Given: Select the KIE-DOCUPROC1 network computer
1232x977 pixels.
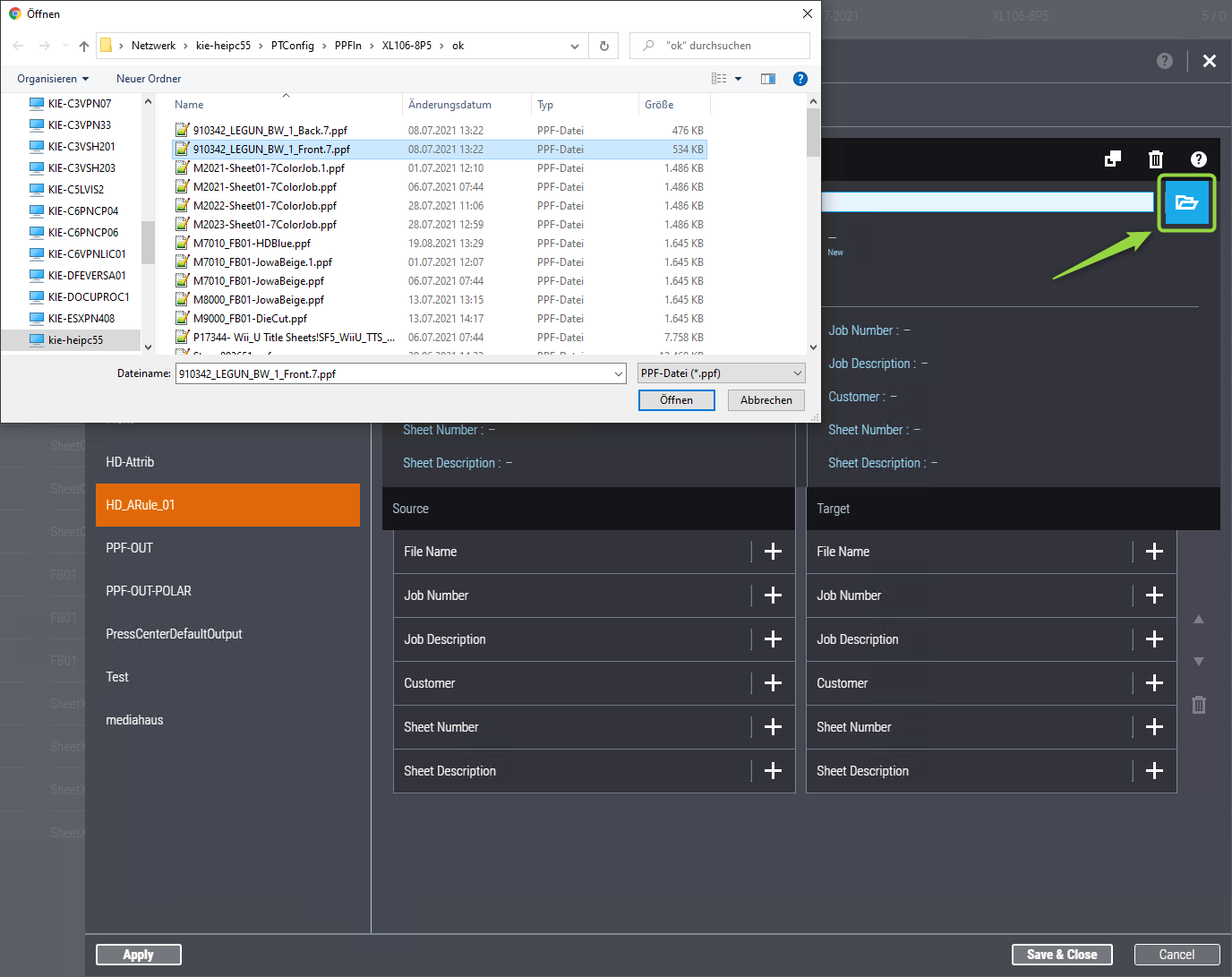Looking at the screenshot, I should click(x=88, y=297).
